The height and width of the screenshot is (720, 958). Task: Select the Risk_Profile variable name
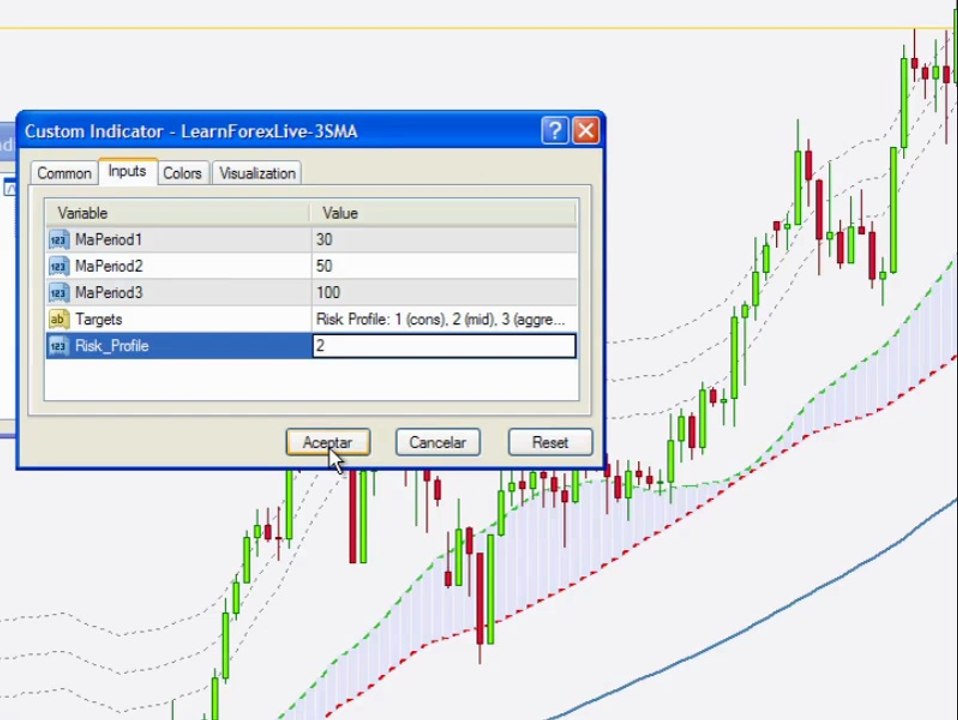[112, 346]
